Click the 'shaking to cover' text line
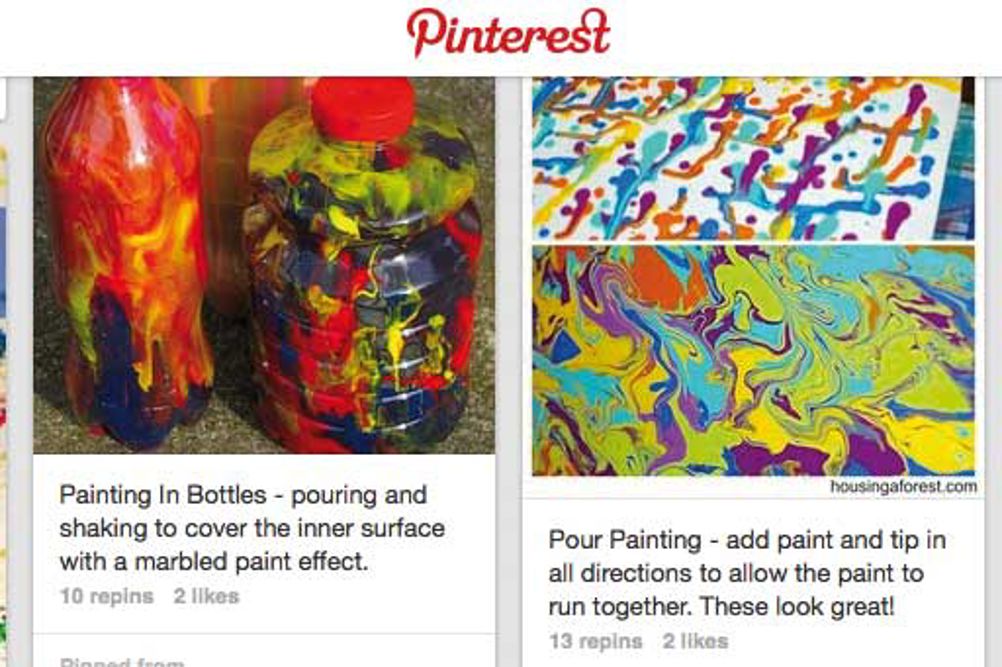Image resolution: width=1002 pixels, height=667 pixels. tap(252, 528)
